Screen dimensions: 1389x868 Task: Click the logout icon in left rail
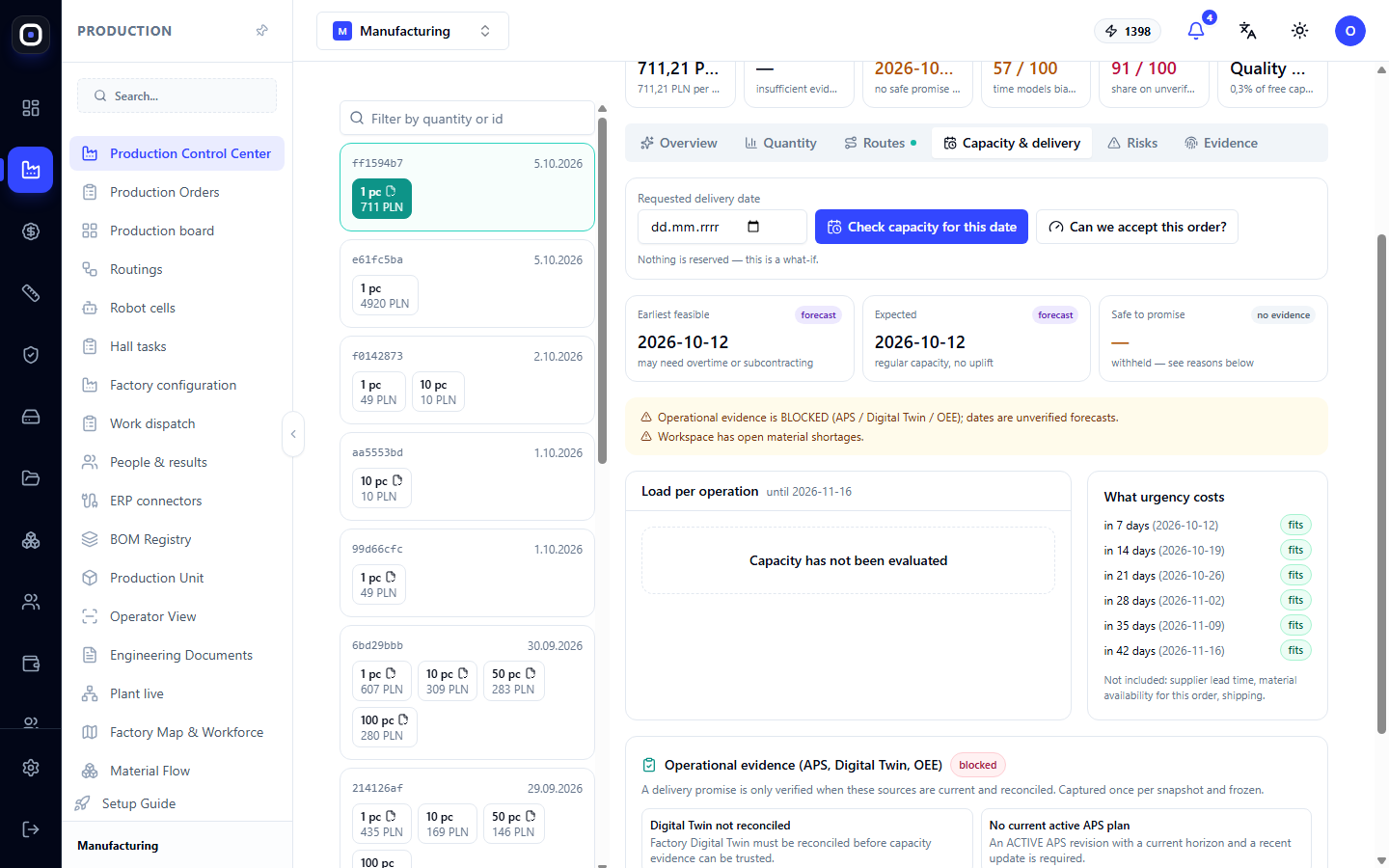click(x=31, y=829)
